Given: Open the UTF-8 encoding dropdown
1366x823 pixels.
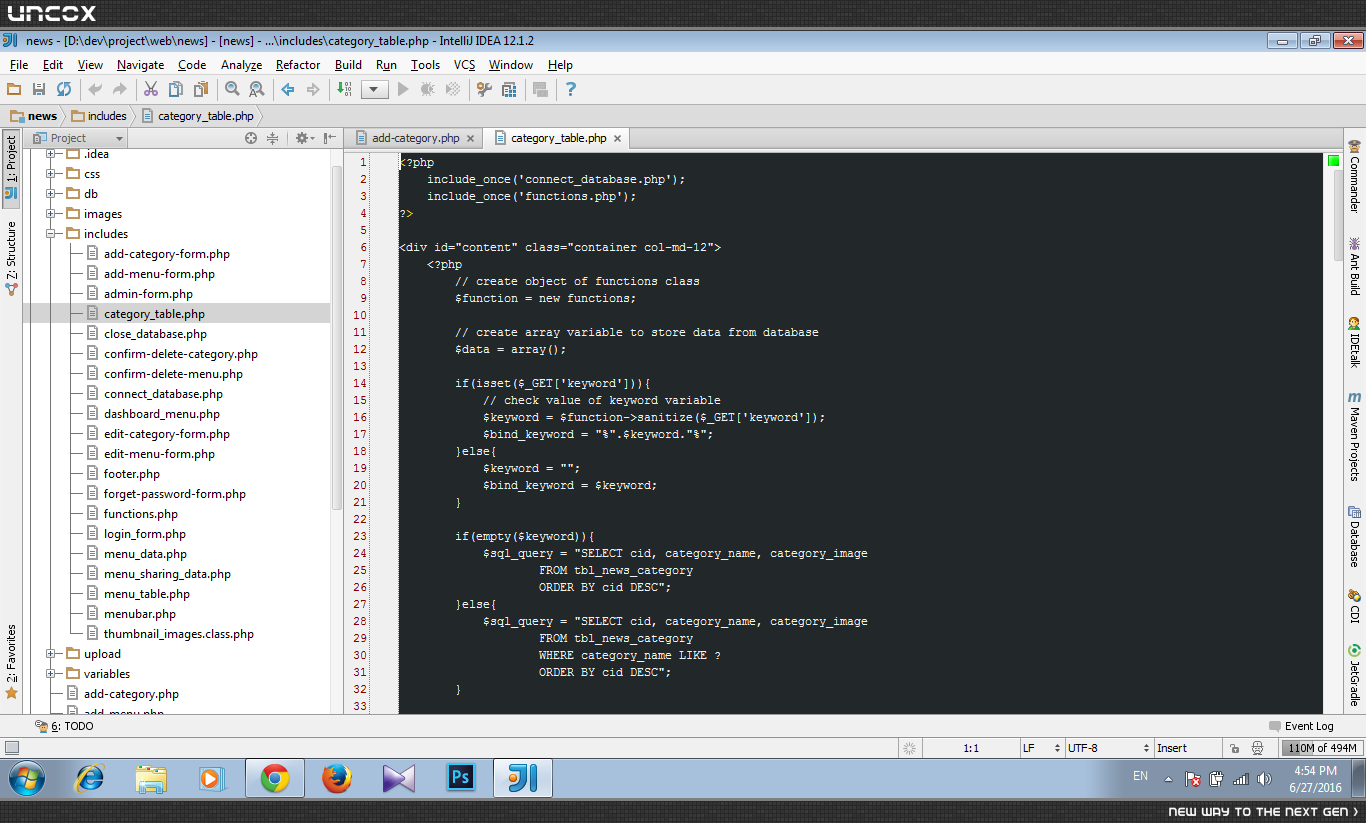Looking at the screenshot, I should [x=1108, y=748].
